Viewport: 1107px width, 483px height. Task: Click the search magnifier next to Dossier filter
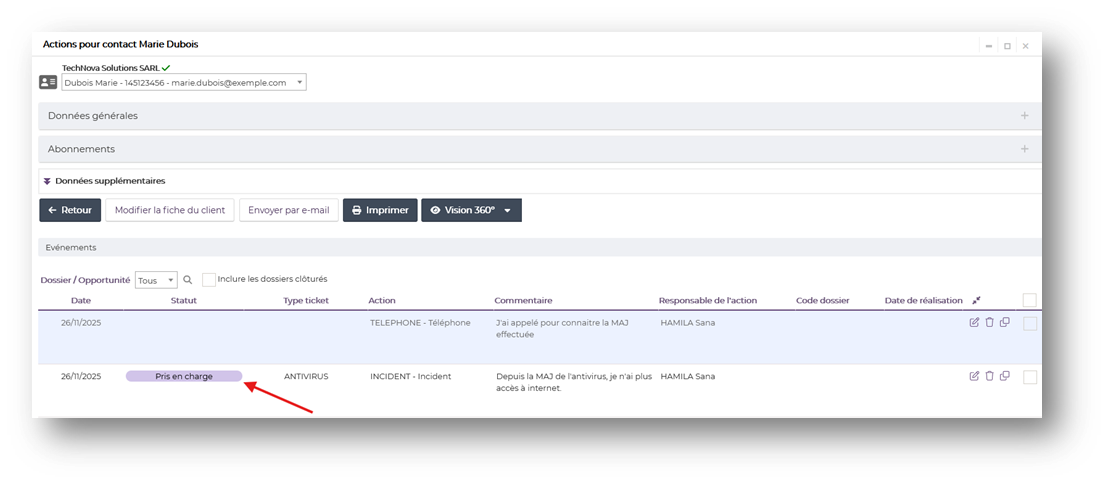[x=187, y=281]
